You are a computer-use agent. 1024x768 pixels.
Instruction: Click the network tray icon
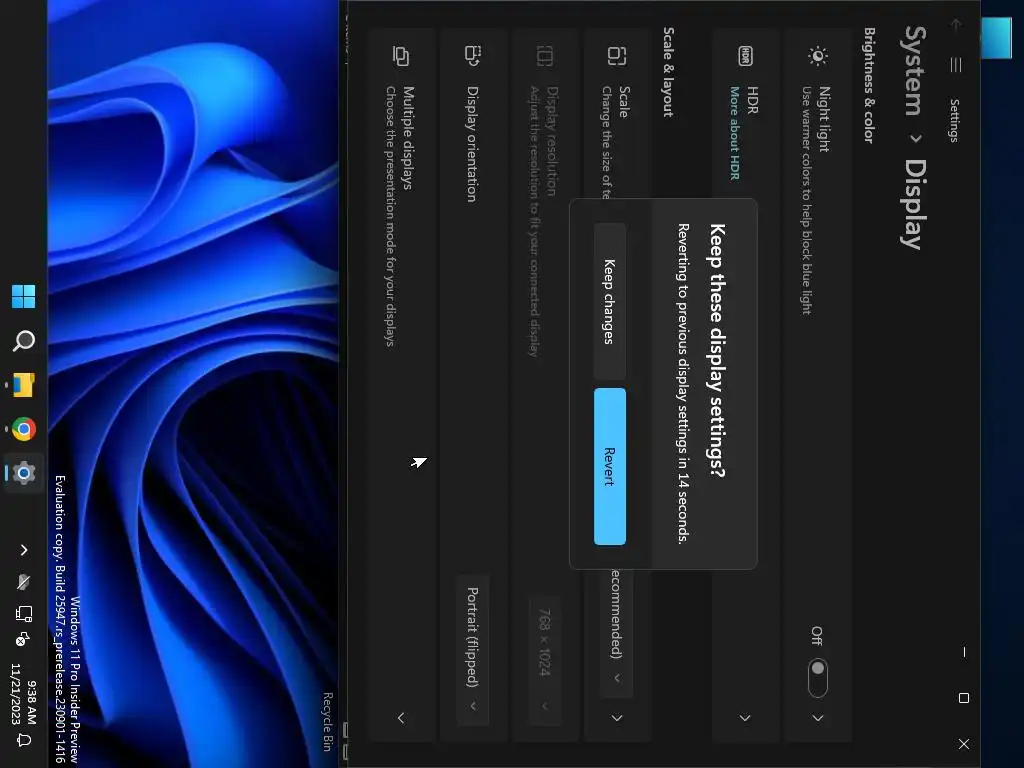(24, 614)
